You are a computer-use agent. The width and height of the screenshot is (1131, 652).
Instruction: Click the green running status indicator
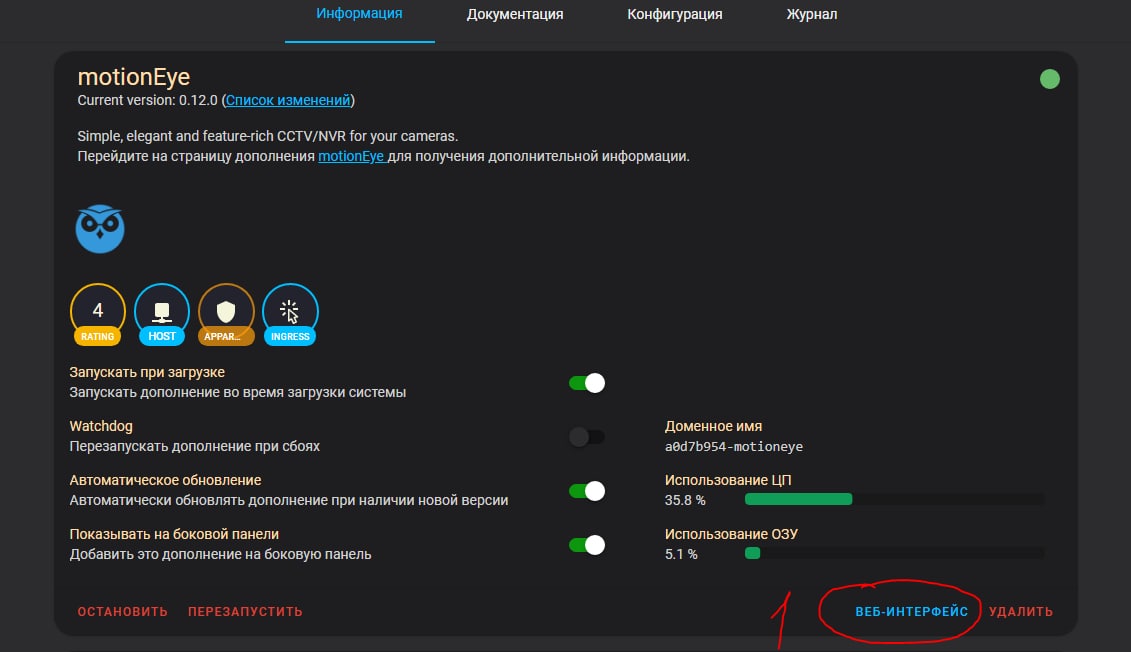pos(1049,79)
